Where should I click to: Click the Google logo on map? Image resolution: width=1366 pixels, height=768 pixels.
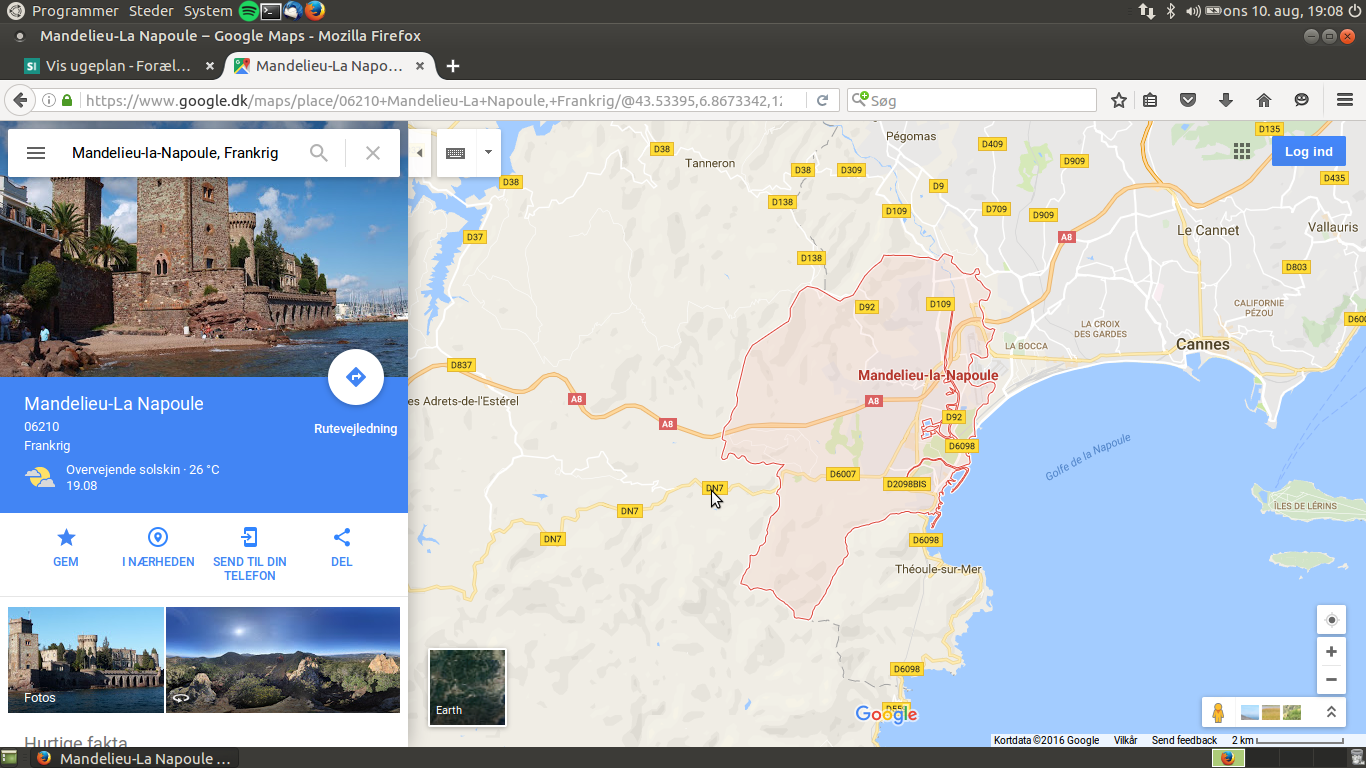pyautogui.click(x=887, y=714)
